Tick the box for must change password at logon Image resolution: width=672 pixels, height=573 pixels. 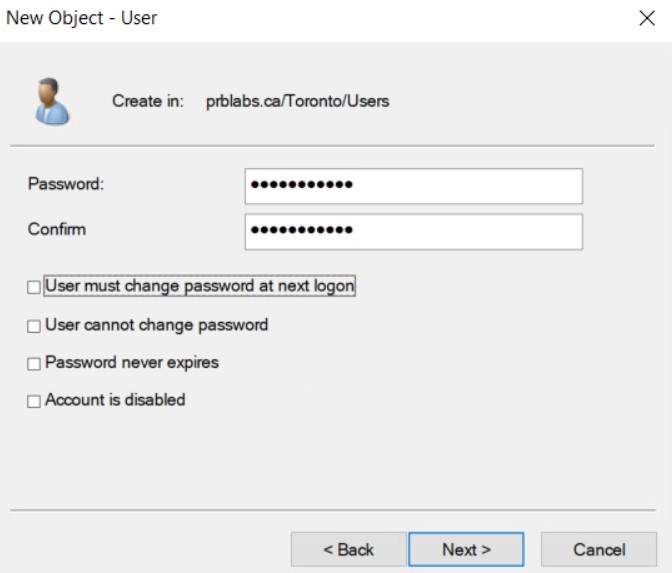(35, 288)
